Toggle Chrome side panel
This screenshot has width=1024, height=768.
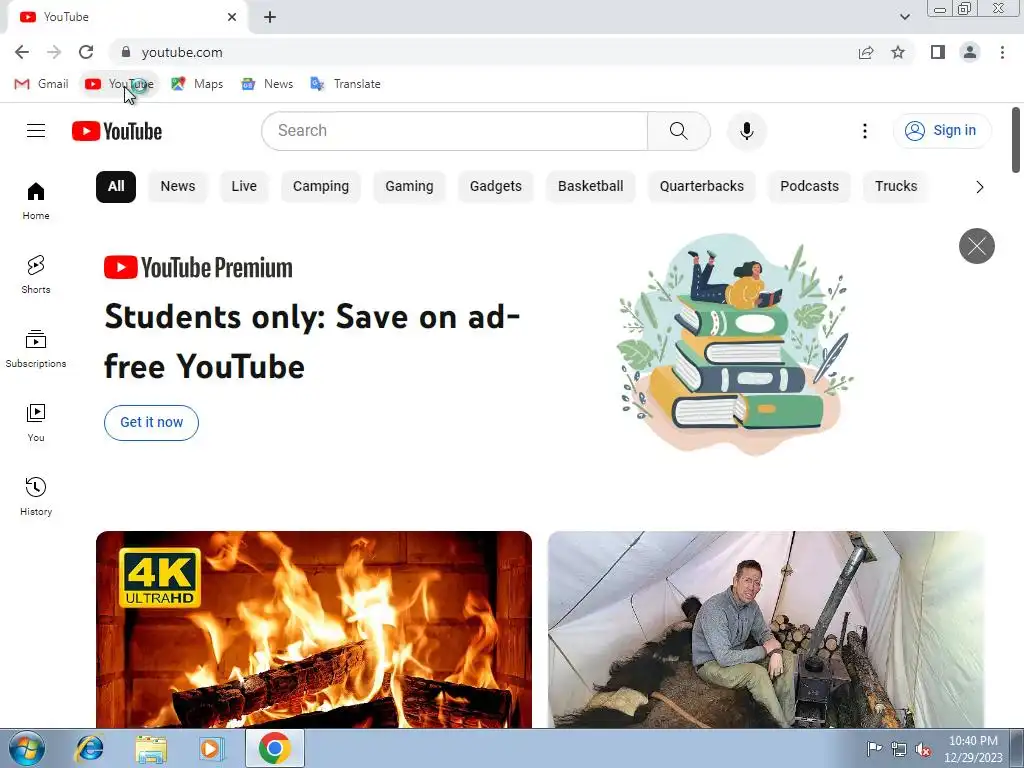(x=938, y=52)
